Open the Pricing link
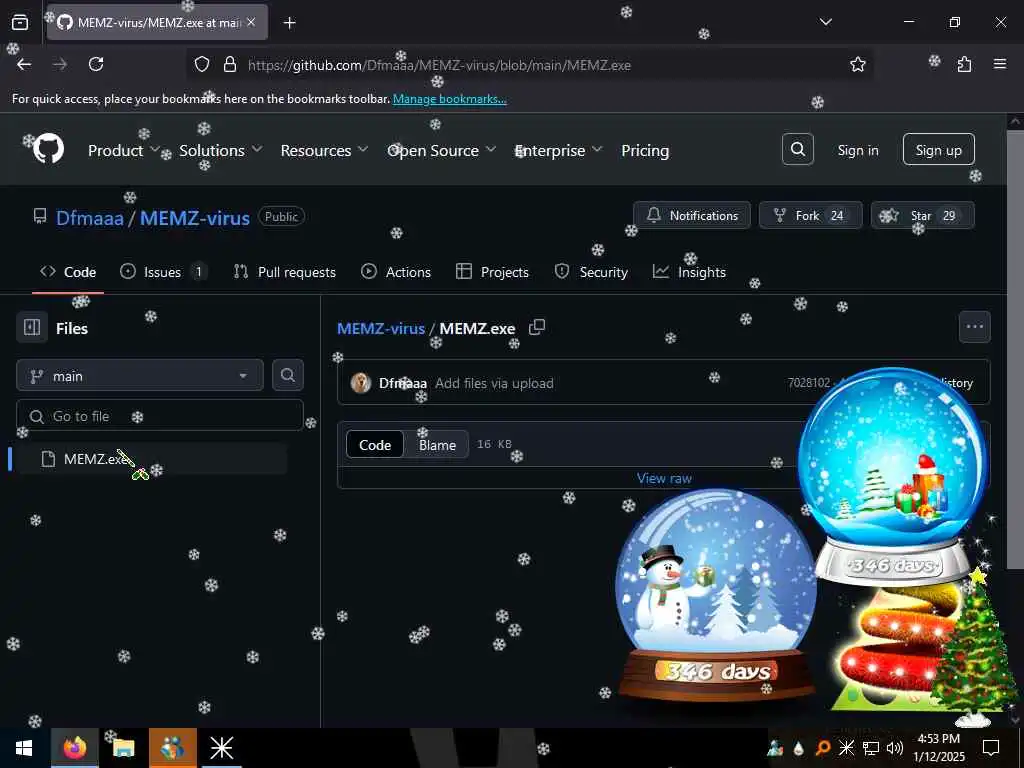 point(645,150)
